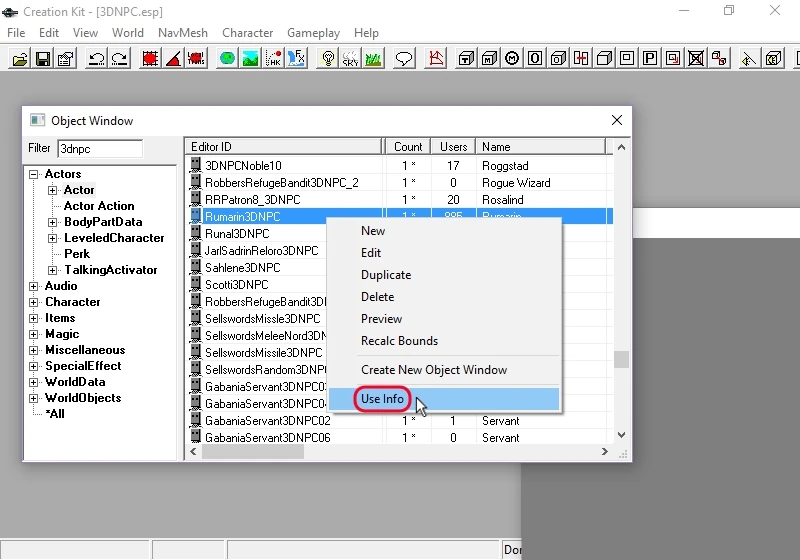Click the plain 3D cube toolbar icon
Image resolution: width=800 pixels, height=560 pixels.
pos(604,59)
